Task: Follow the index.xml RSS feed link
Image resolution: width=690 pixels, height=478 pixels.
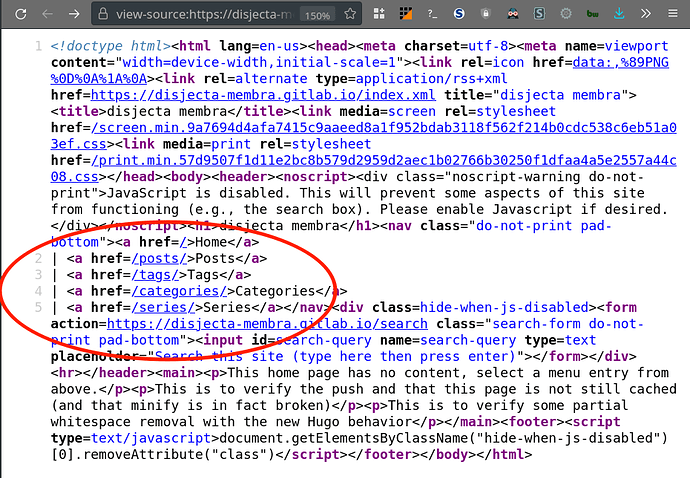Action: click(263, 95)
